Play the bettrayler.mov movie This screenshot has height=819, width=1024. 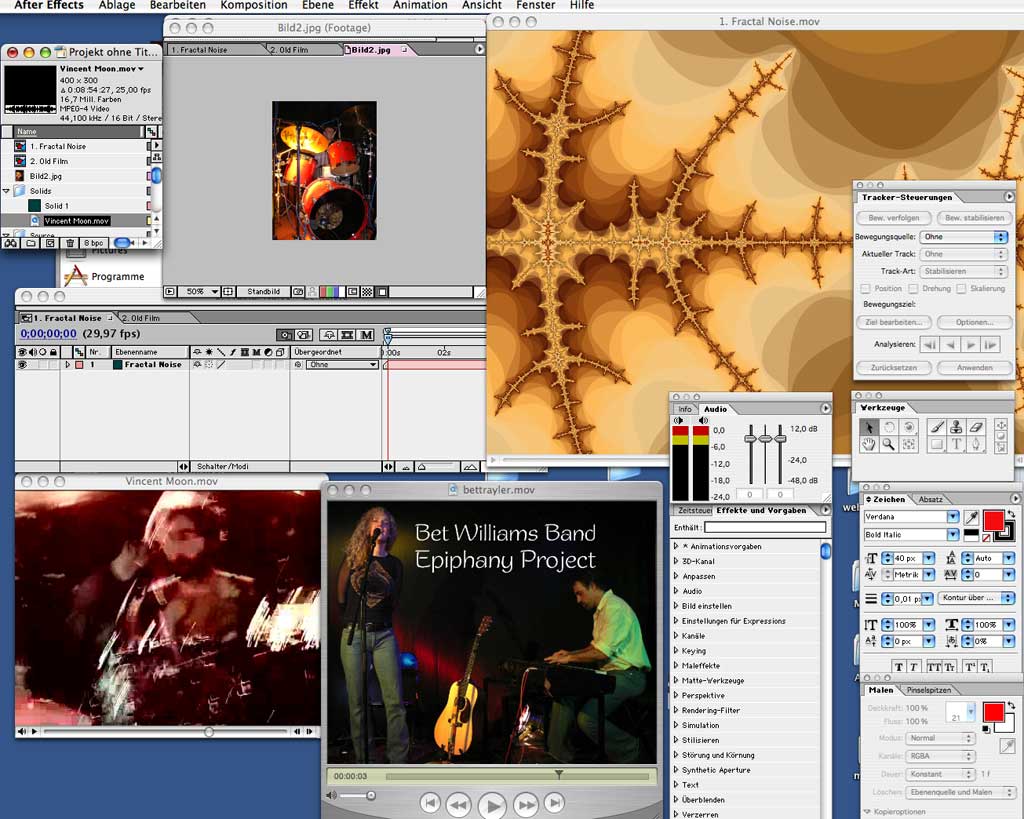point(492,805)
